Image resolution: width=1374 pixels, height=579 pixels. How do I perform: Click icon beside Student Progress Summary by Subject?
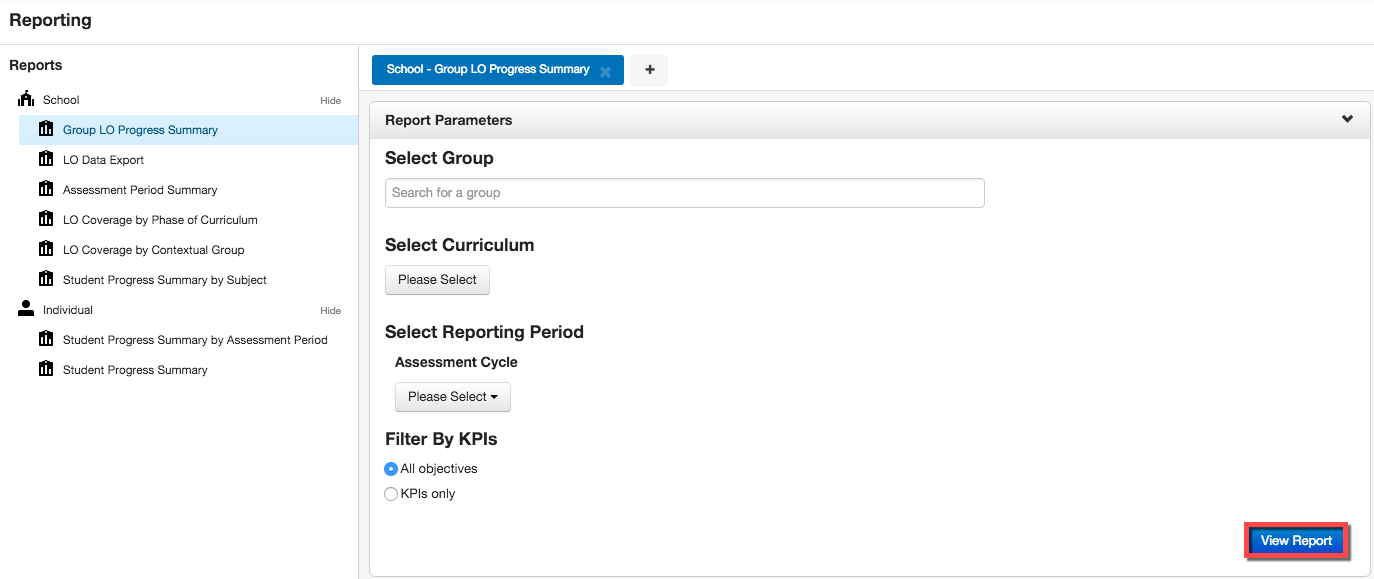pyautogui.click(x=45, y=279)
